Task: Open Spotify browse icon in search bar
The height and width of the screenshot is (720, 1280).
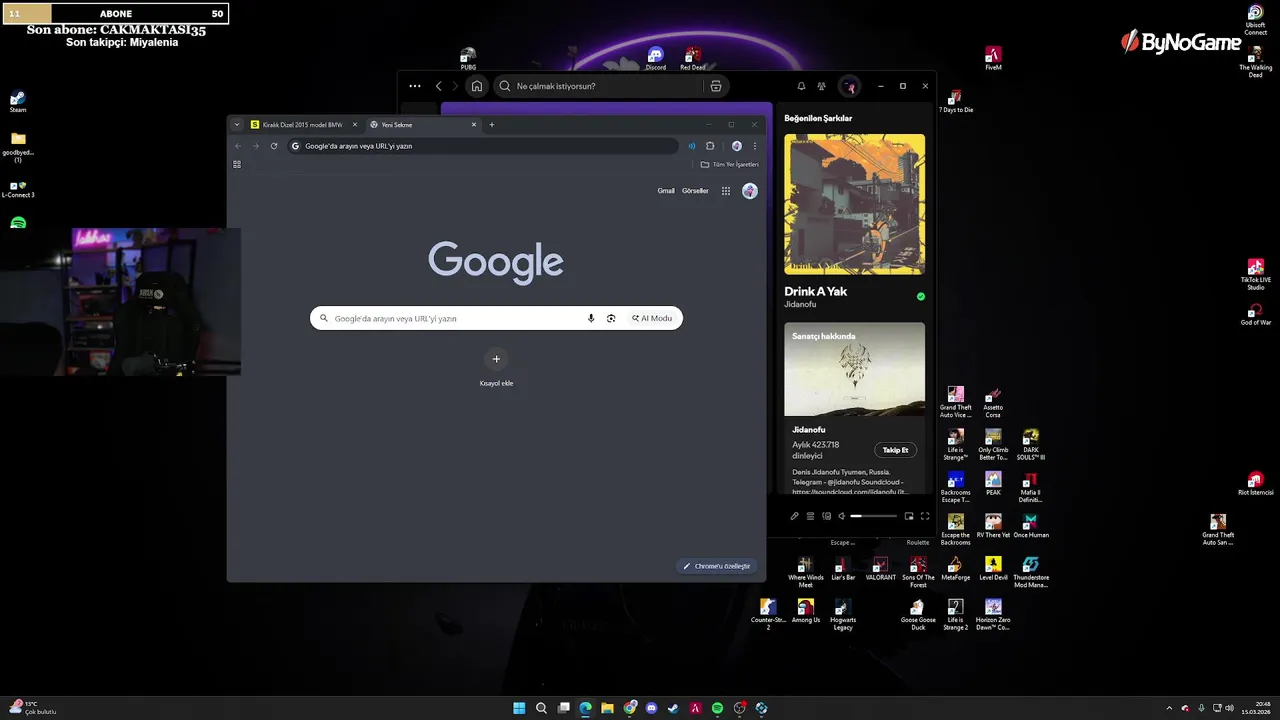Action: (x=715, y=86)
